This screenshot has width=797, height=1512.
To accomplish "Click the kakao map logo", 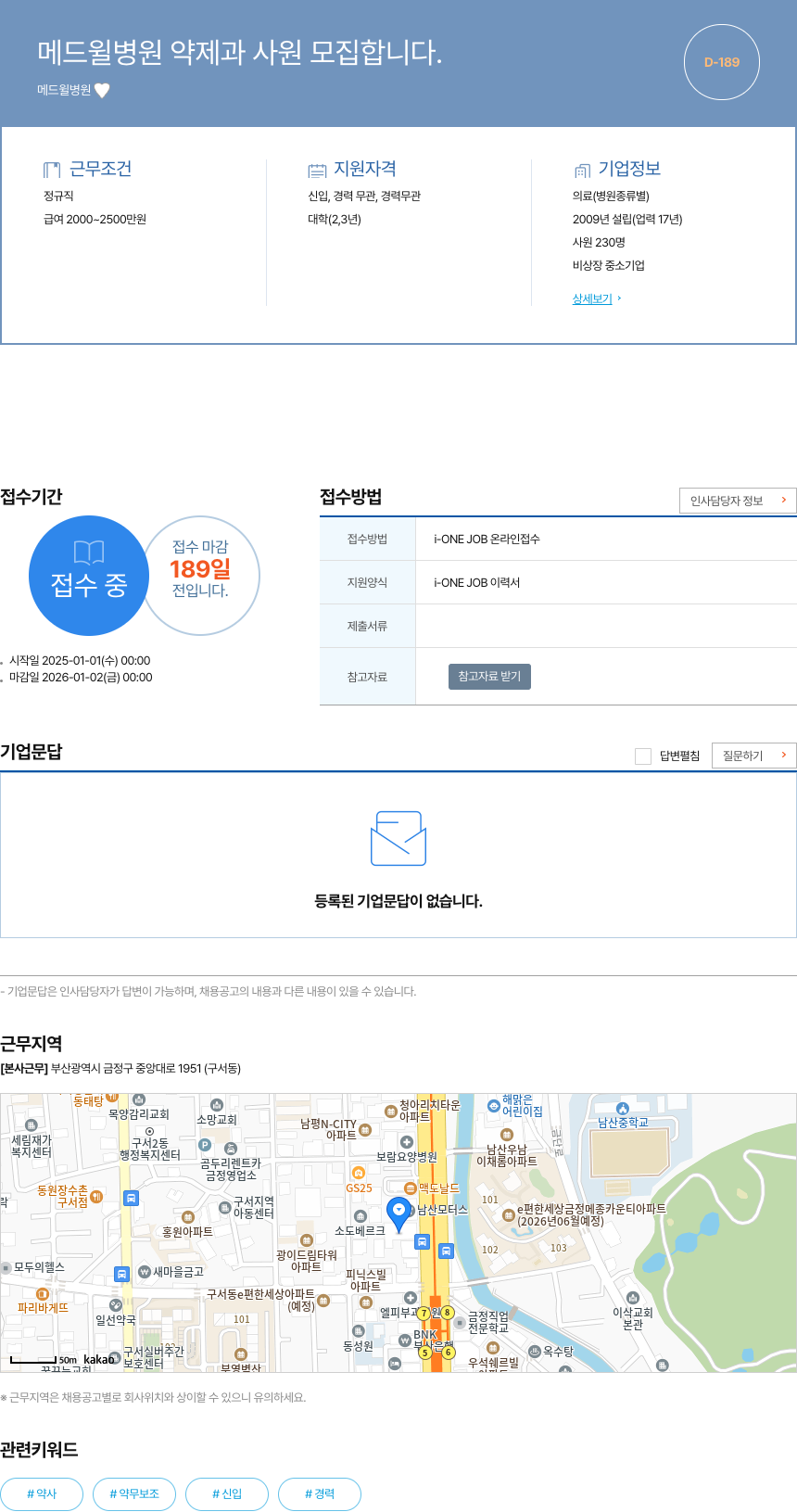I will coord(99,1359).
